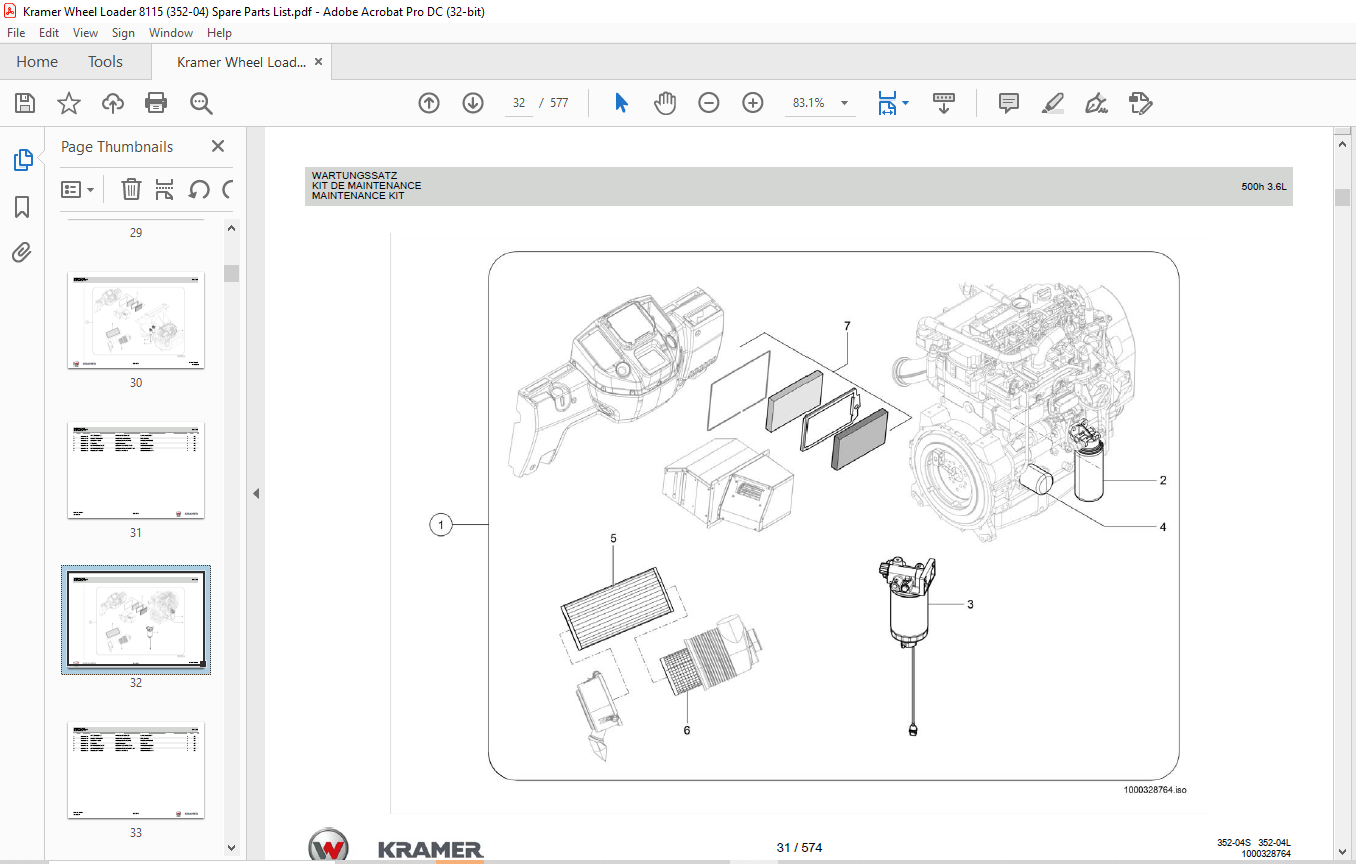The image size is (1356, 864).
Task: Open the File menu
Action: [16, 33]
